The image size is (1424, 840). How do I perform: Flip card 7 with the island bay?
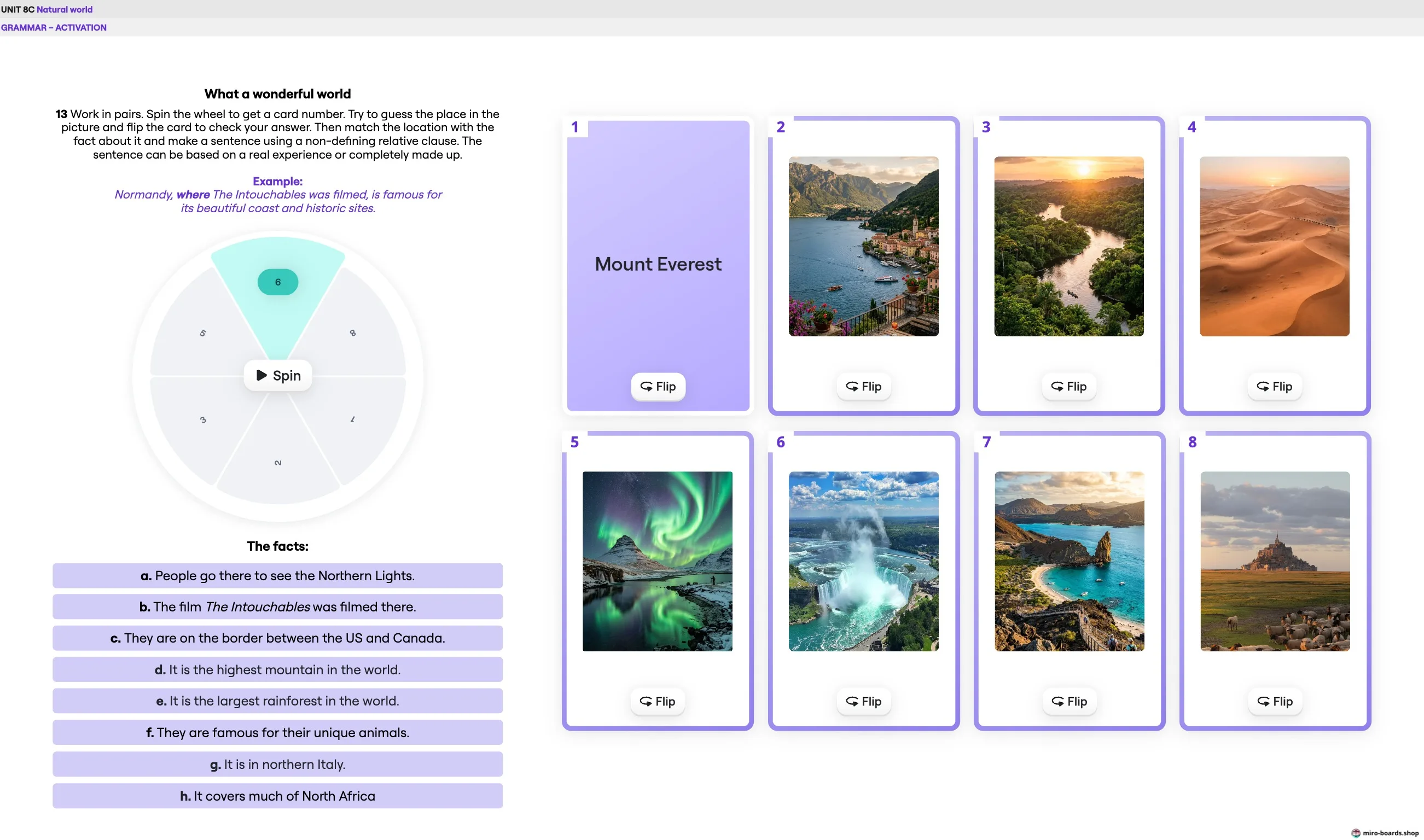click(x=1070, y=701)
